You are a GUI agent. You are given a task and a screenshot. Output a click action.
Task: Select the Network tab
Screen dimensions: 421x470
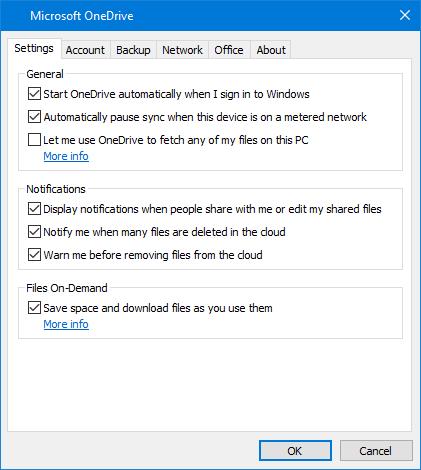182,50
